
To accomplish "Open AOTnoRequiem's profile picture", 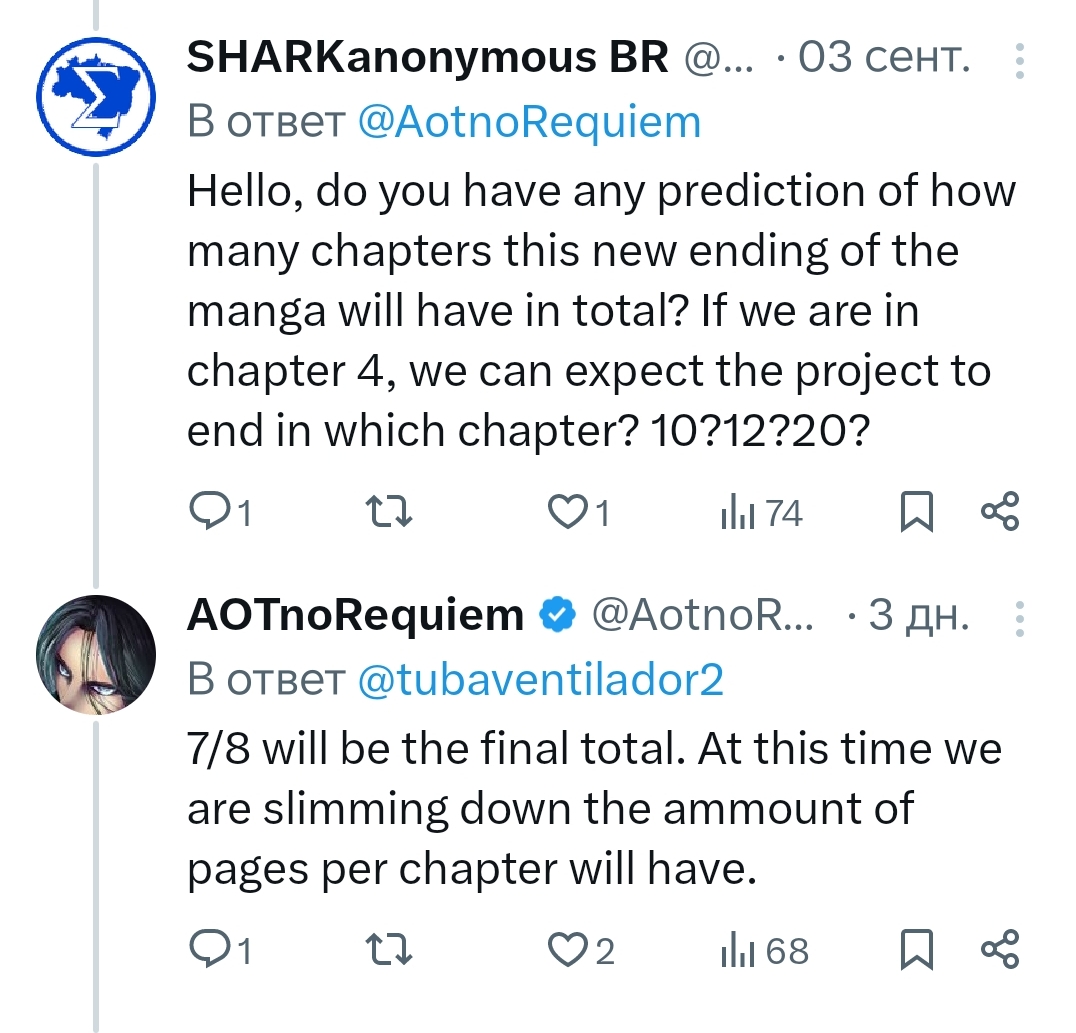I will click(x=96, y=653).
